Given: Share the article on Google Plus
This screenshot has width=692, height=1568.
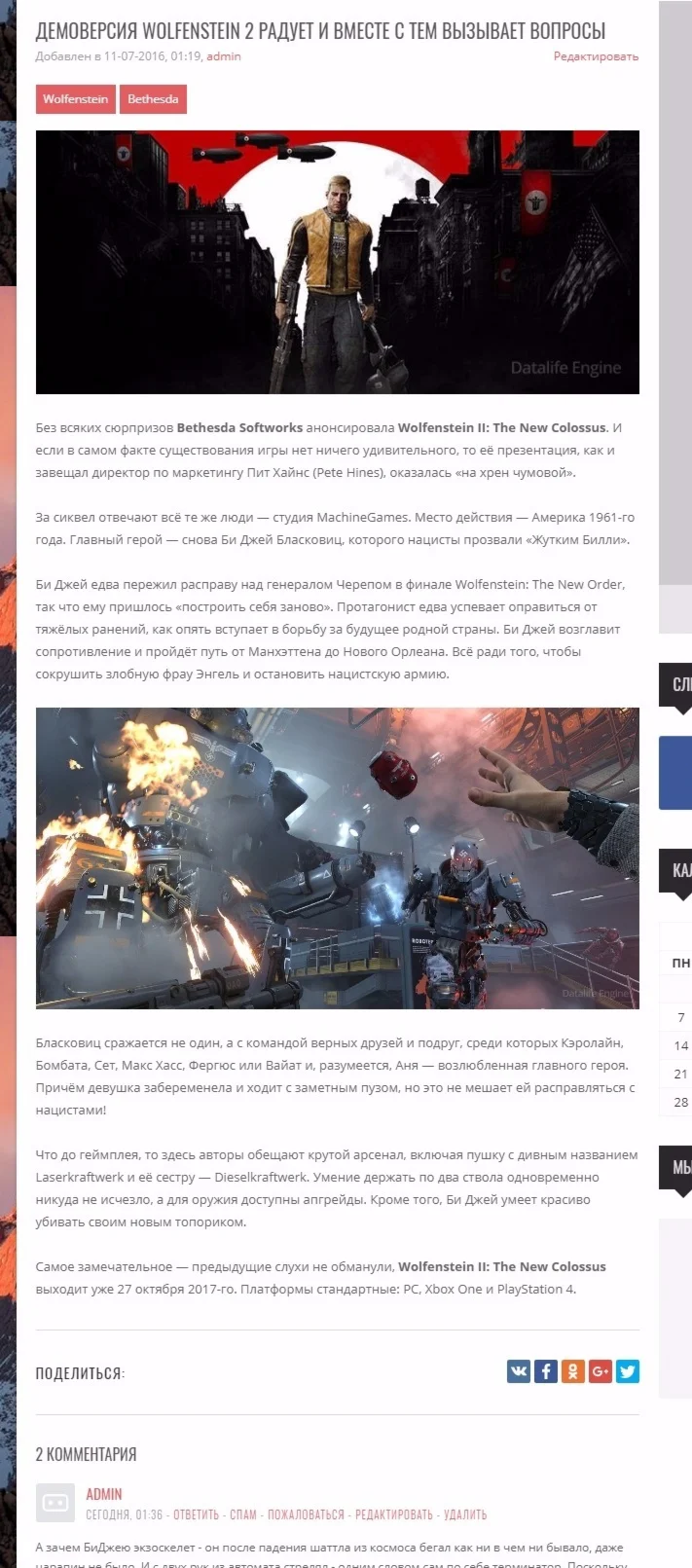Looking at the screenshot, I should [601, 1371].
